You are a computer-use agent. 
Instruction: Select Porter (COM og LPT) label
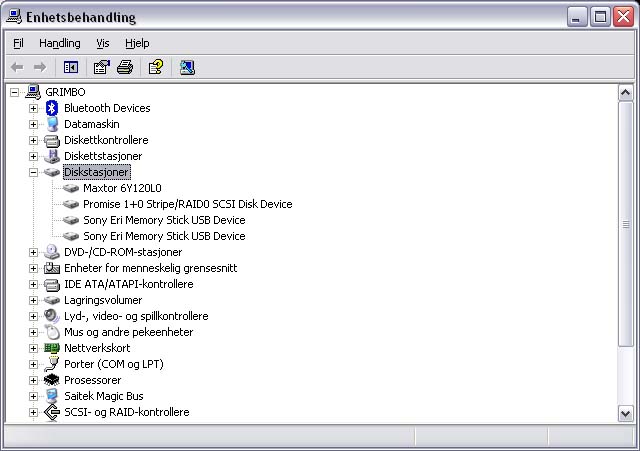(x=113, y=364)
